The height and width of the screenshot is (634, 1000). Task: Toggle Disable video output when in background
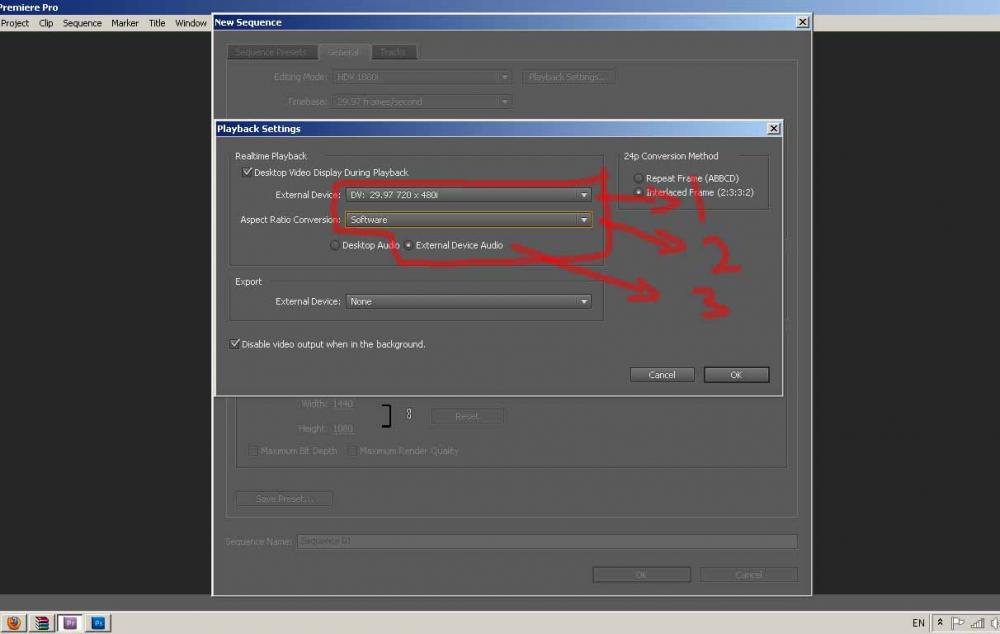pos(235,344)
